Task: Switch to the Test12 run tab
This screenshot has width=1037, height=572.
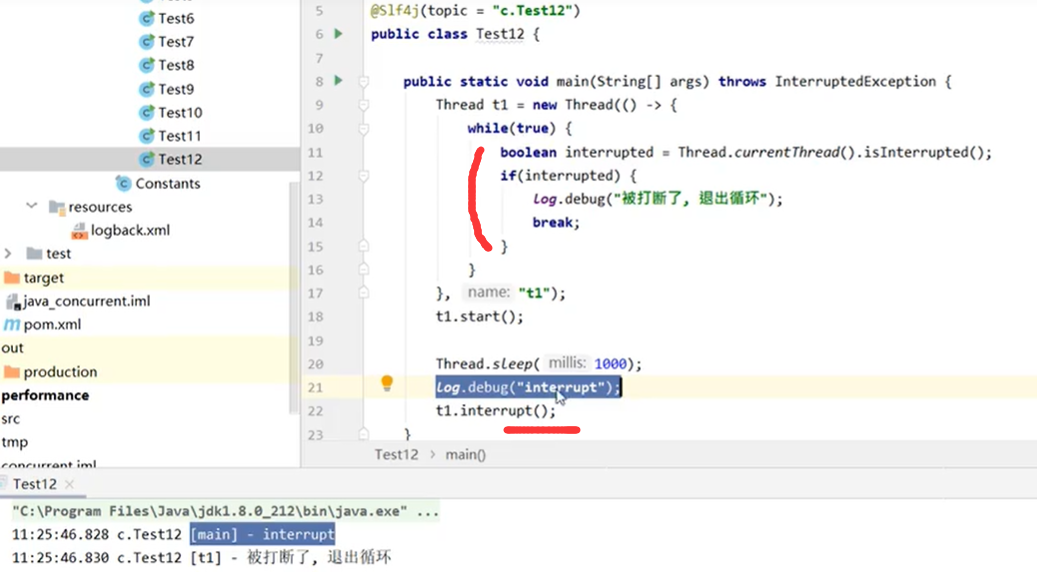Action: 35,484
